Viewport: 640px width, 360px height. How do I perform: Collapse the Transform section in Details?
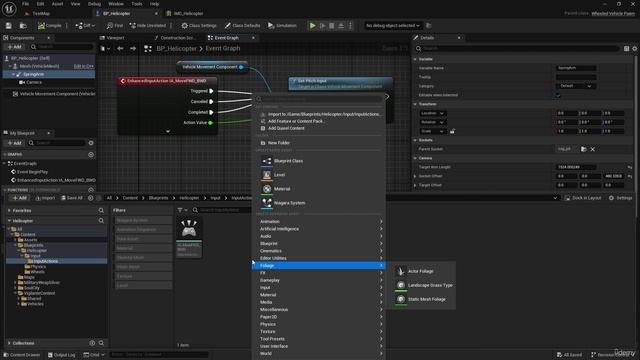(416, 104)
